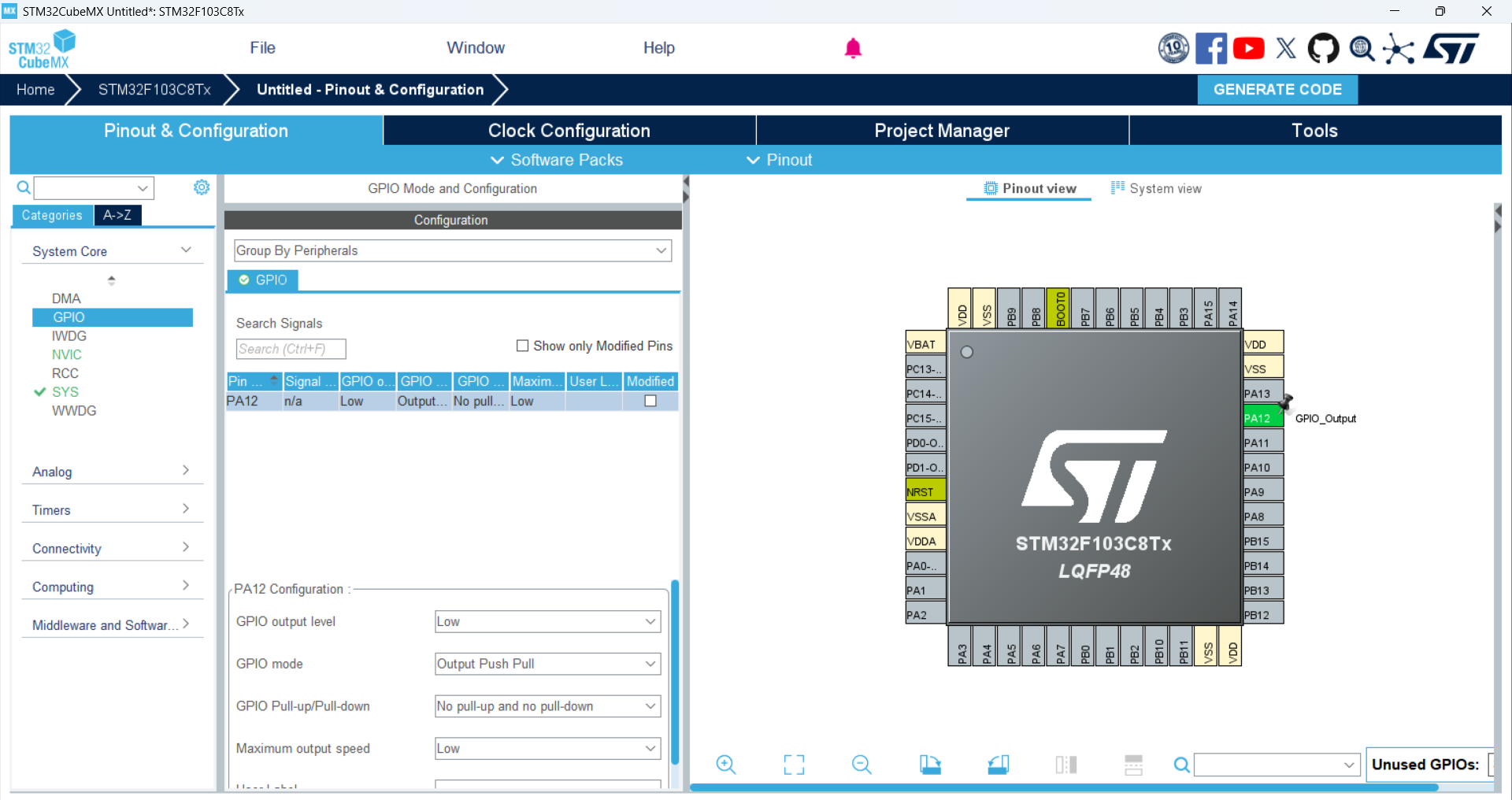Screen dimensions: 1512x800
Task: Rotate the chip pinout clockwise
Action: coord(930,765)
